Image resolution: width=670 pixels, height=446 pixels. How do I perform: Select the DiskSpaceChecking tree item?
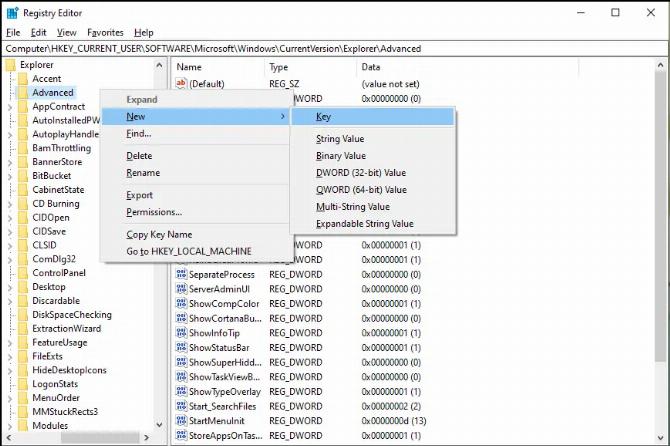tap(72, 315)
